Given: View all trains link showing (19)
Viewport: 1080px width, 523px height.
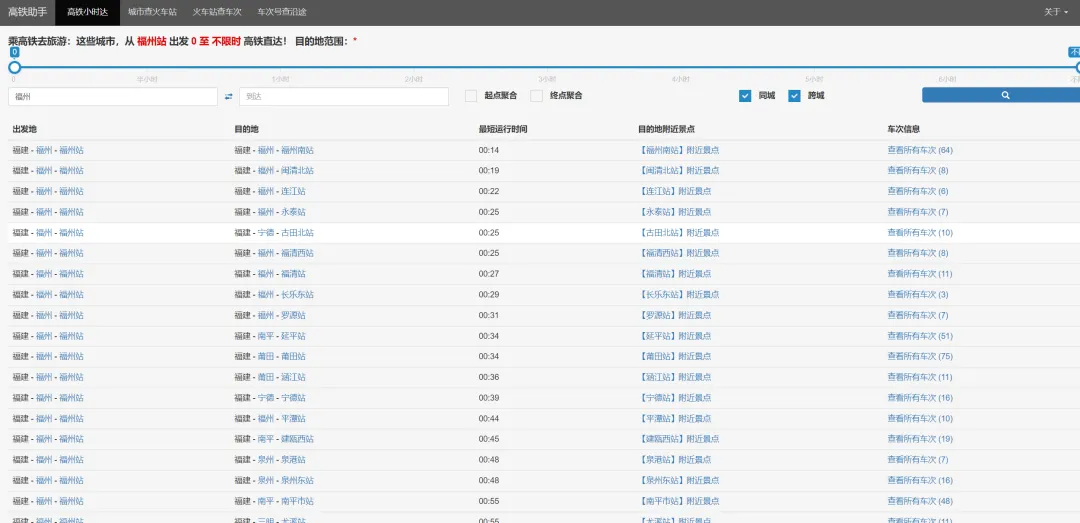Looking at the screenshot, I should [x=920, y=439].
